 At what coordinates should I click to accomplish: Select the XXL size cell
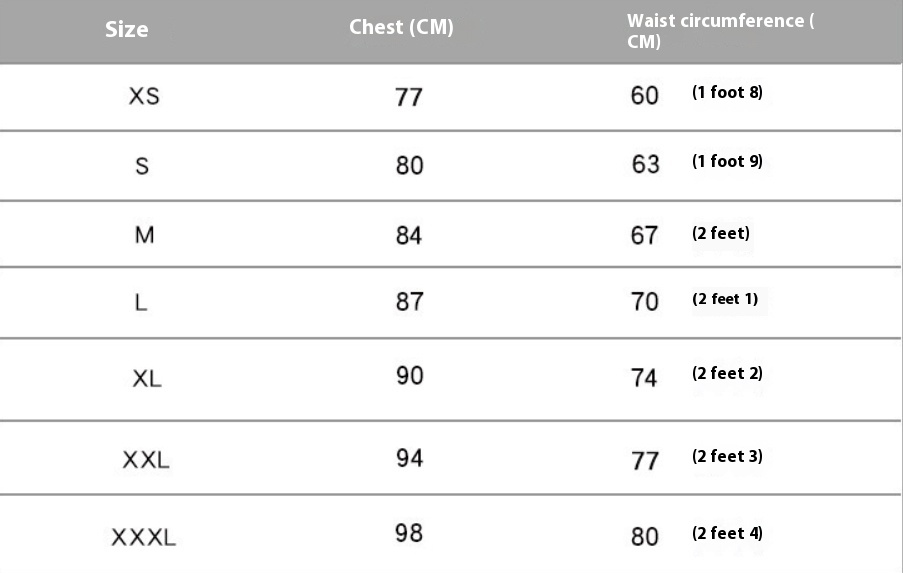click(x=146, y=460)
